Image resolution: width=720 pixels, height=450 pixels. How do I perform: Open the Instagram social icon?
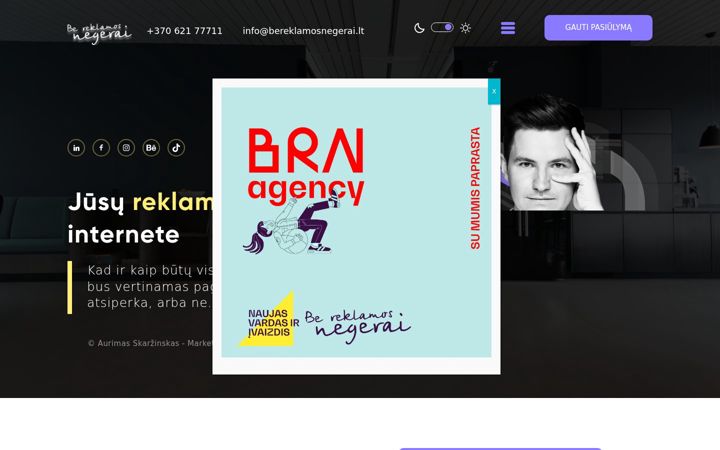126,148
